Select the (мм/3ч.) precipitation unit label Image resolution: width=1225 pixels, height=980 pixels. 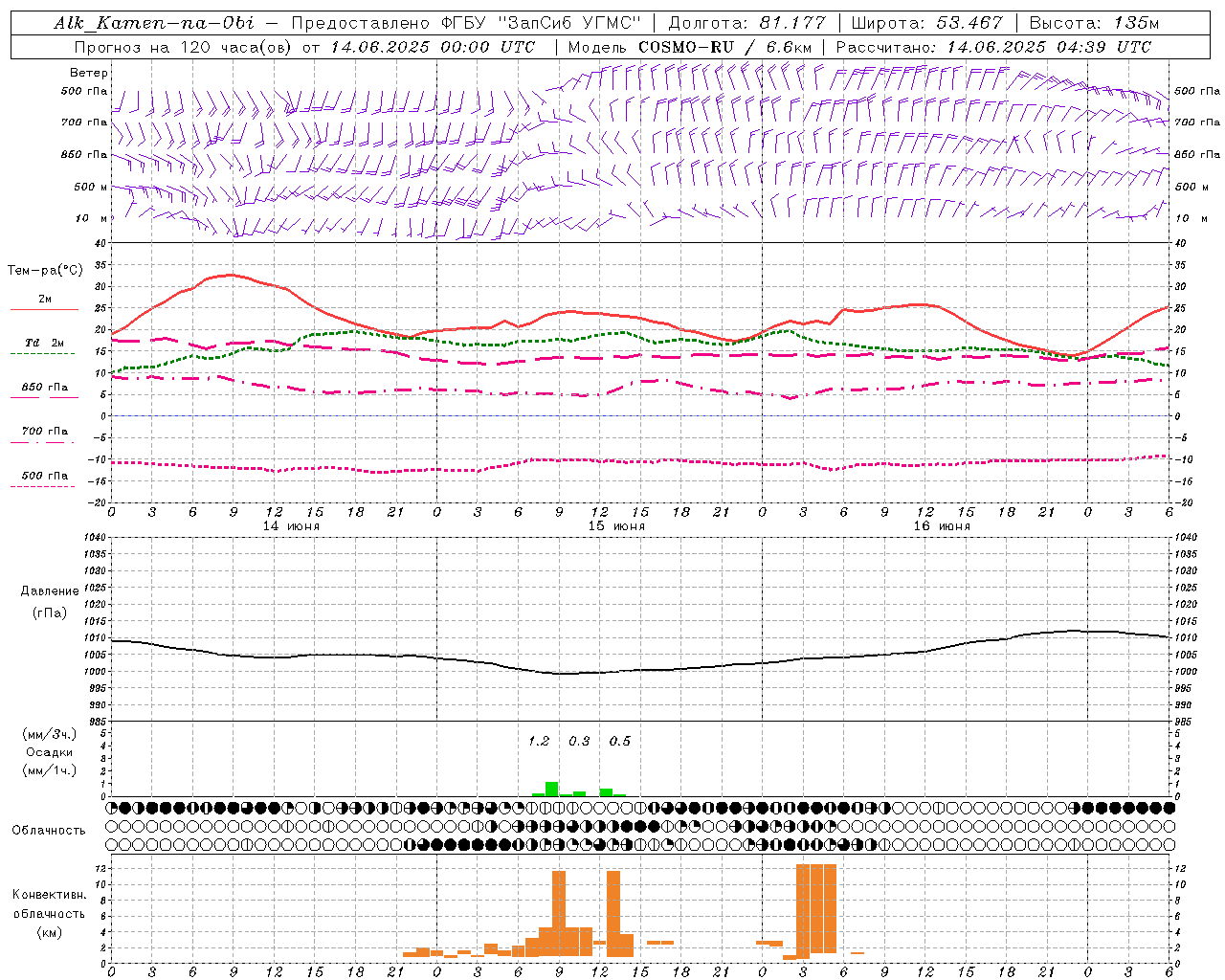(x=50, y=734)
